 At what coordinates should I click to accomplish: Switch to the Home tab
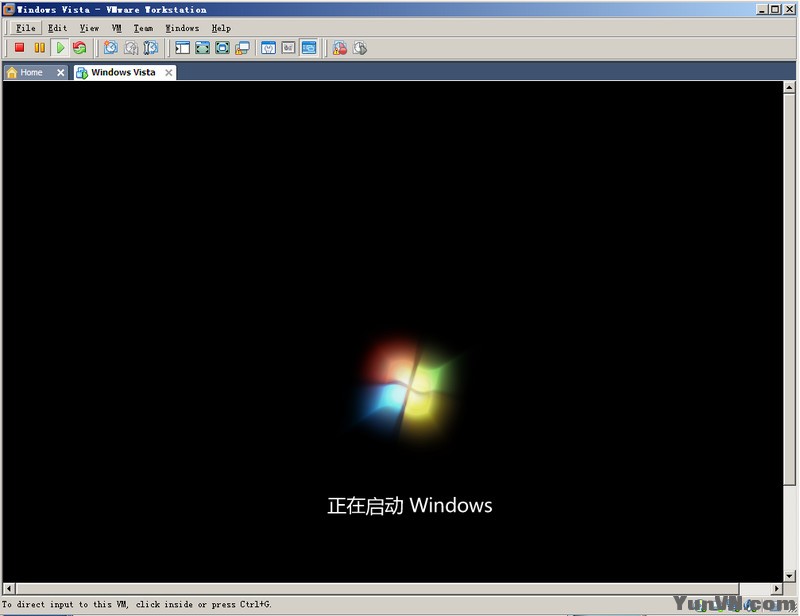pos(31,72)
